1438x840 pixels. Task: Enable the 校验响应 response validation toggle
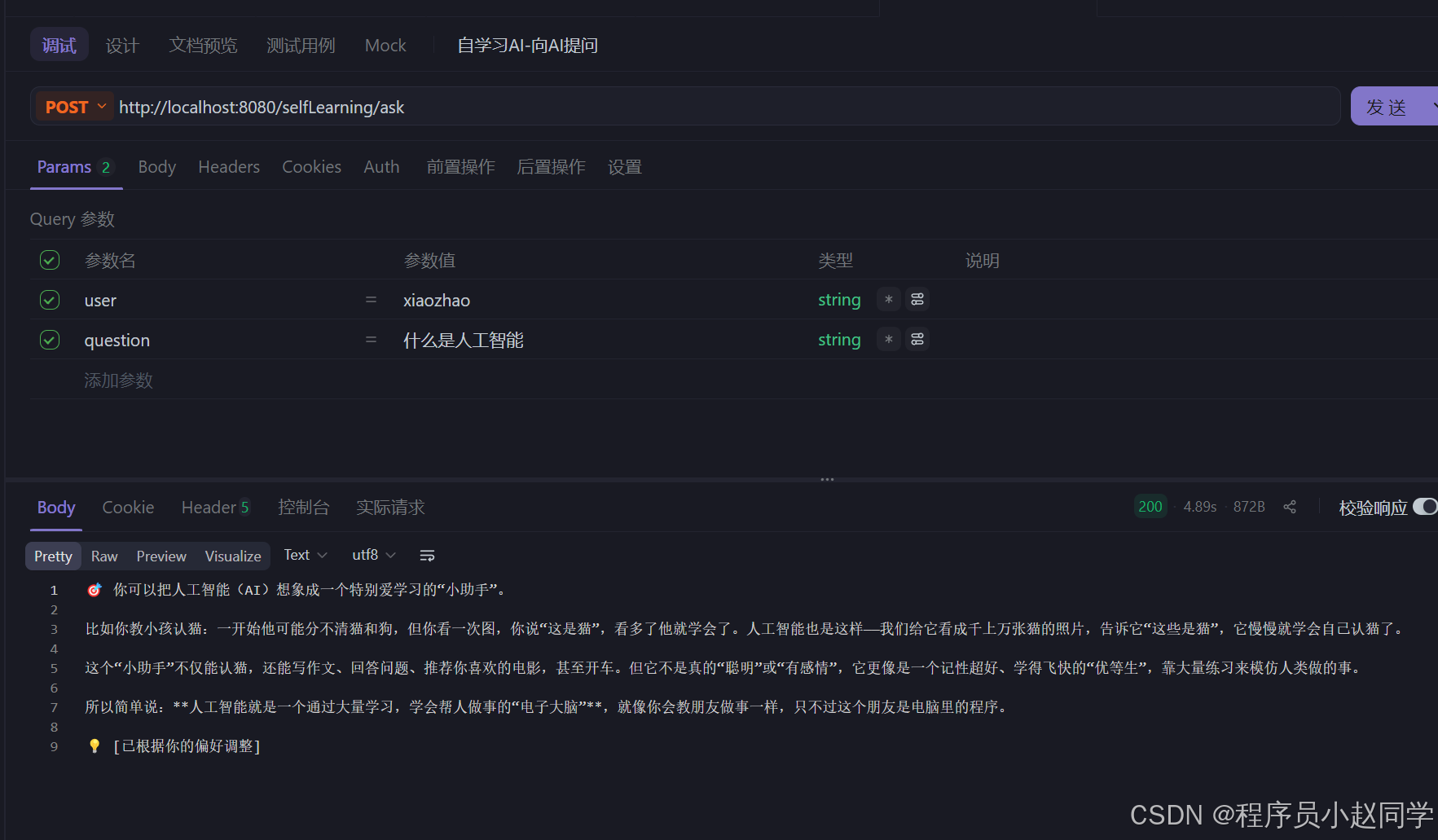coord(1426,507)
